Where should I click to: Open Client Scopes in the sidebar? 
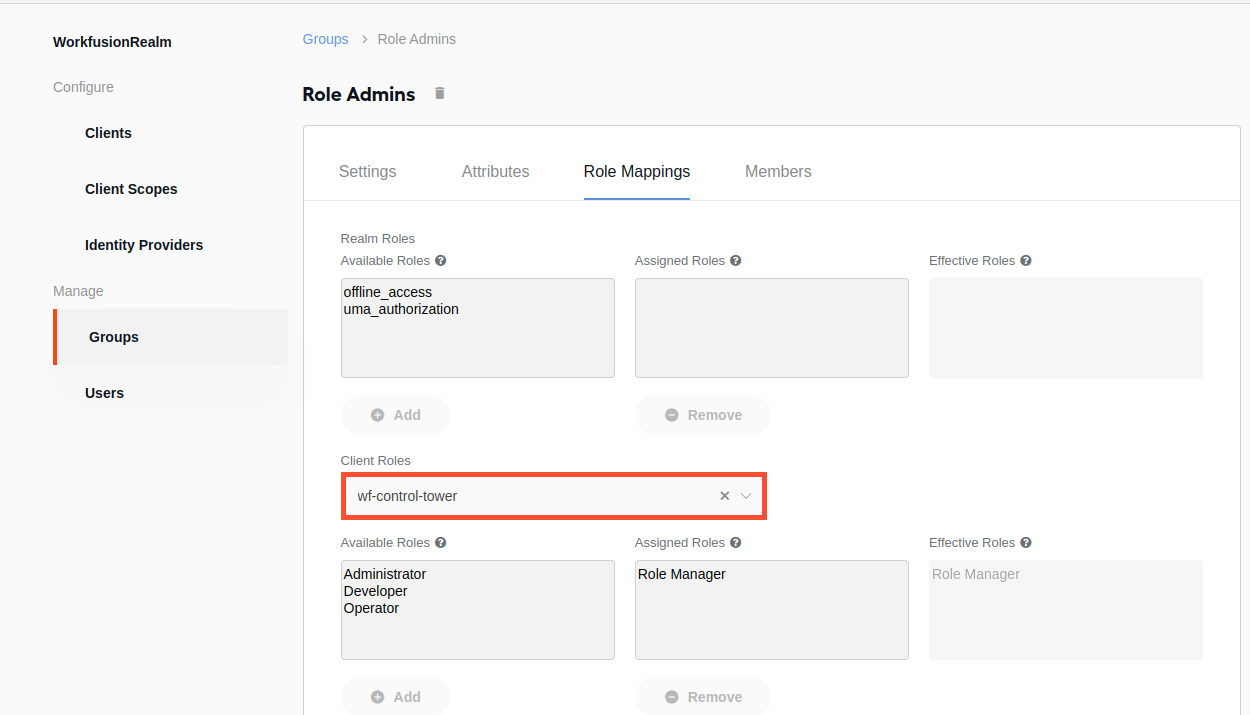[131, 189]
